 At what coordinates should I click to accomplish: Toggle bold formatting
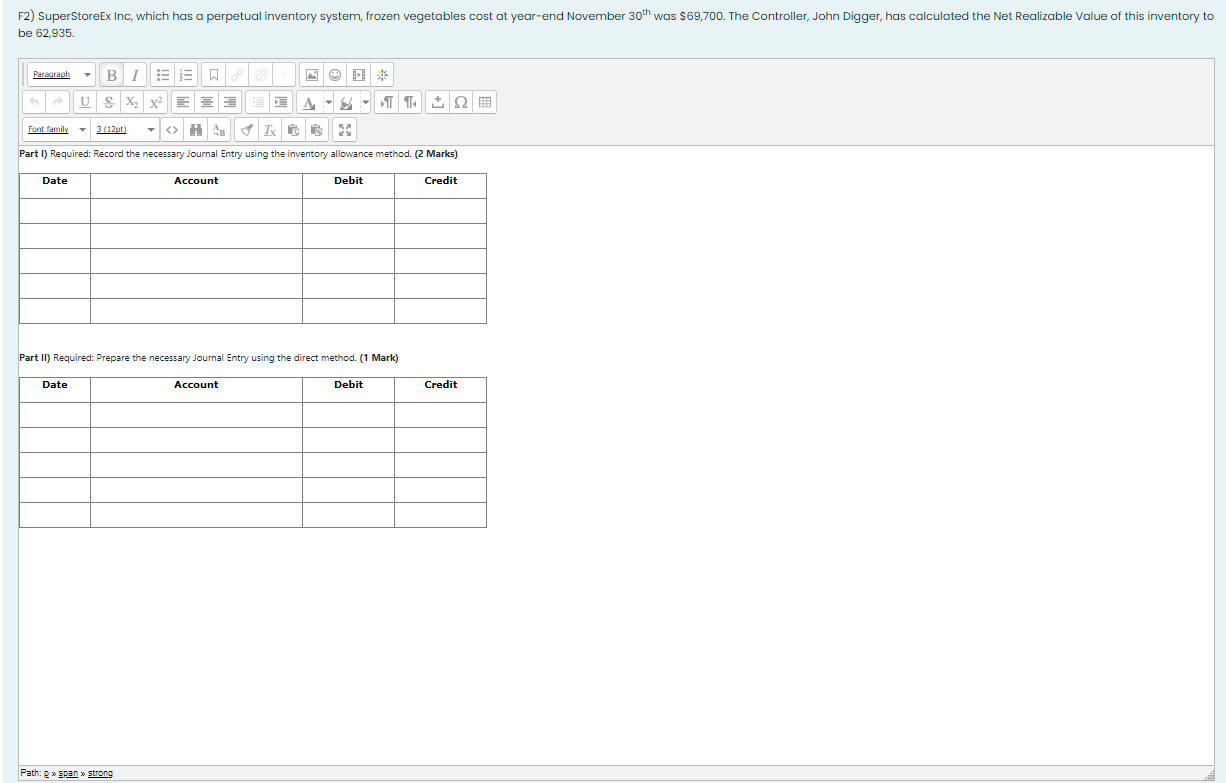point(111,75)
